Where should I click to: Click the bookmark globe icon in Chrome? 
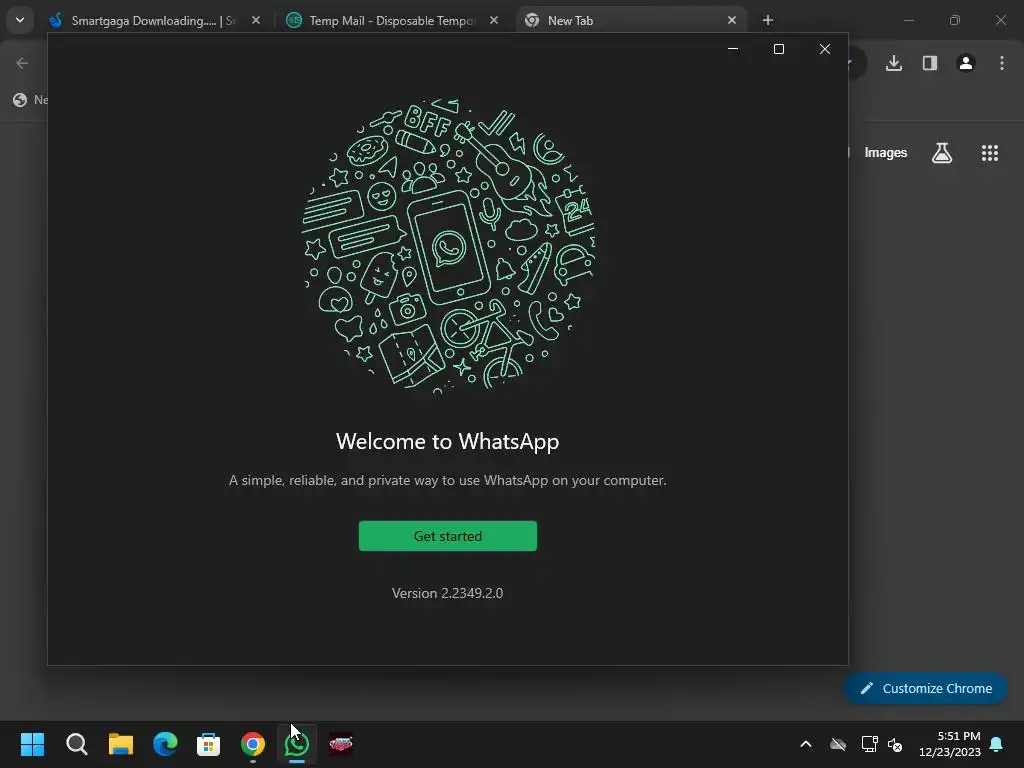click(20, 100)
